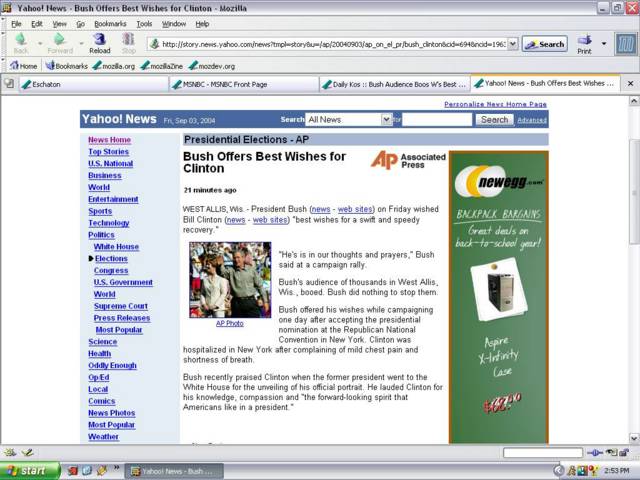
Task: Close the current tab with X
Action: click(x=630, y=83)
